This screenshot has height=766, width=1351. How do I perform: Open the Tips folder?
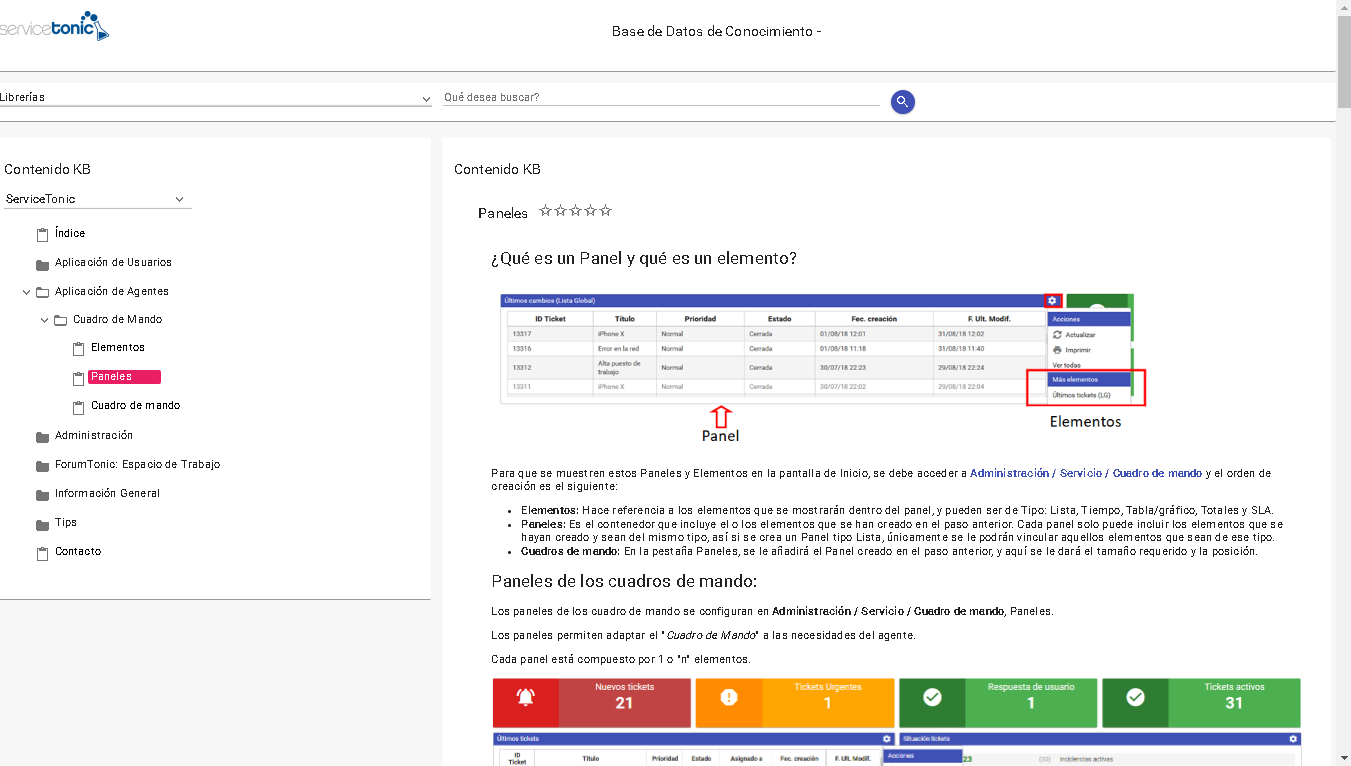pyautogui.click(x=66, y=522)
